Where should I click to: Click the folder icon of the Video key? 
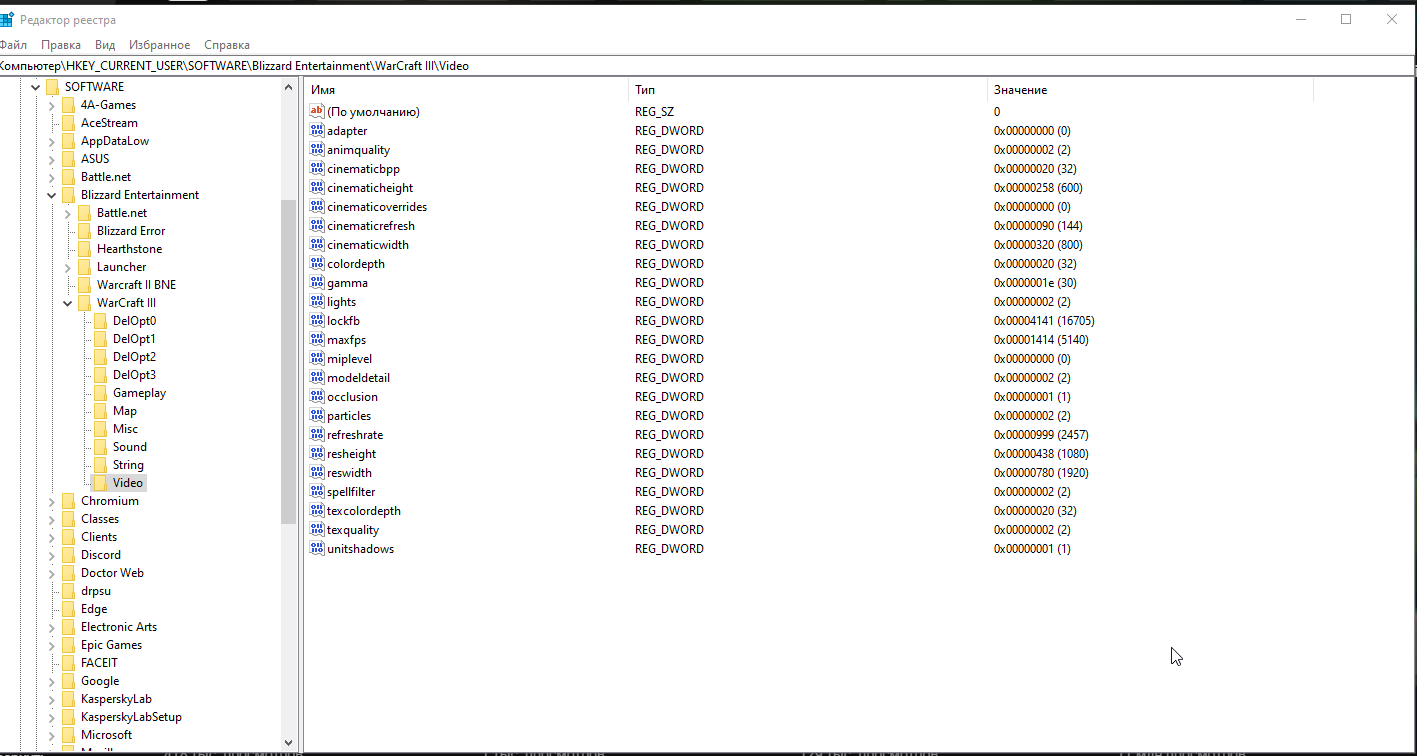coord(100,483)
